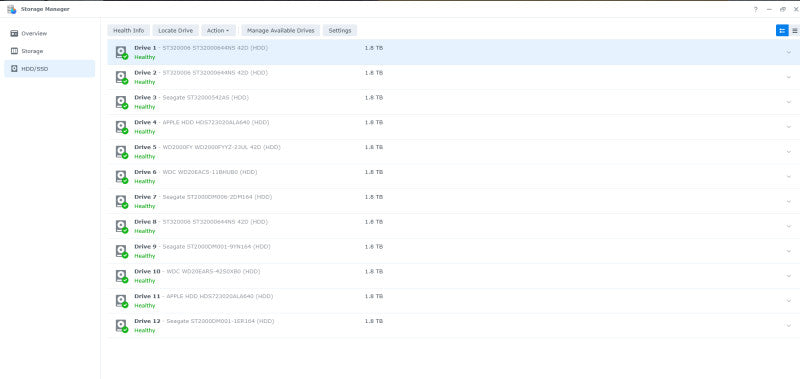800x379 pixels.
Task: Expand Drive 2 details chevron
Action: (789, 78)
